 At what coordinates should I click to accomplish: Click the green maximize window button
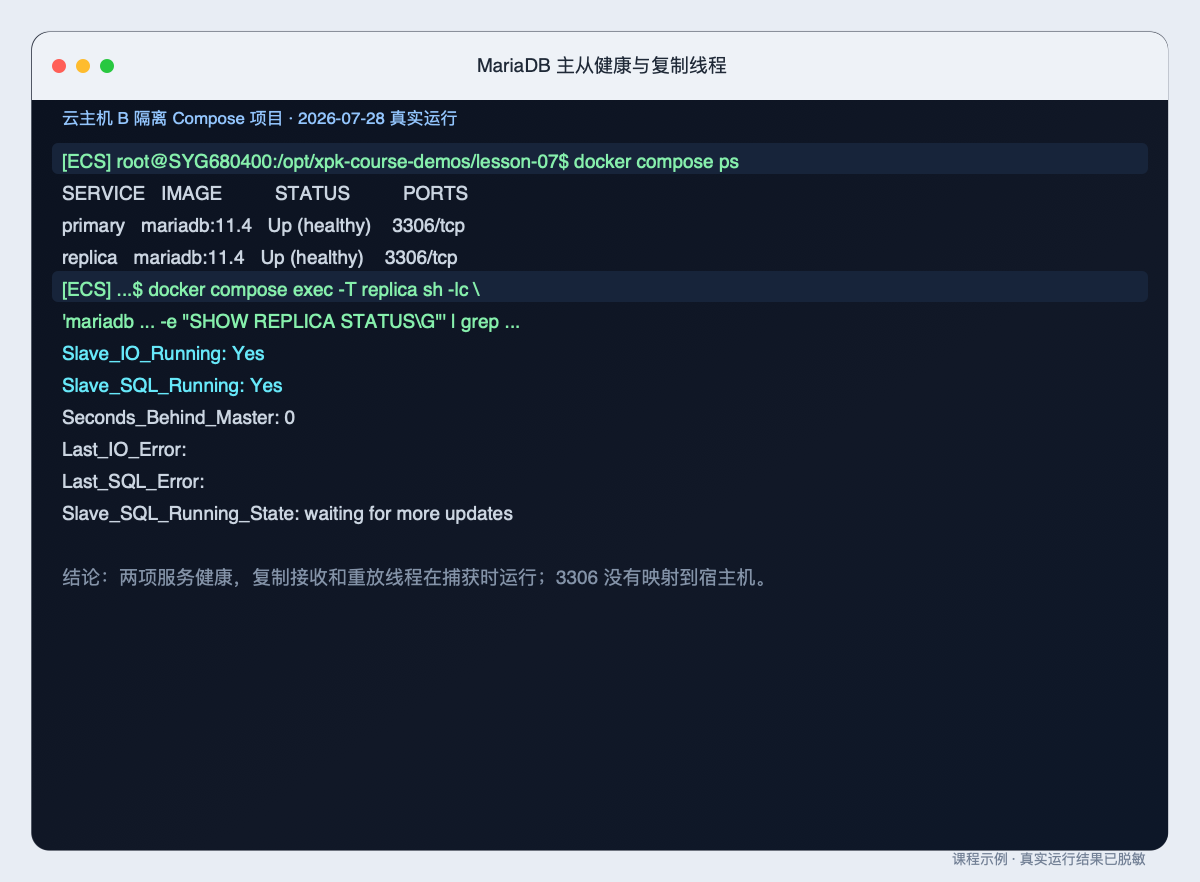coord(107,66)
